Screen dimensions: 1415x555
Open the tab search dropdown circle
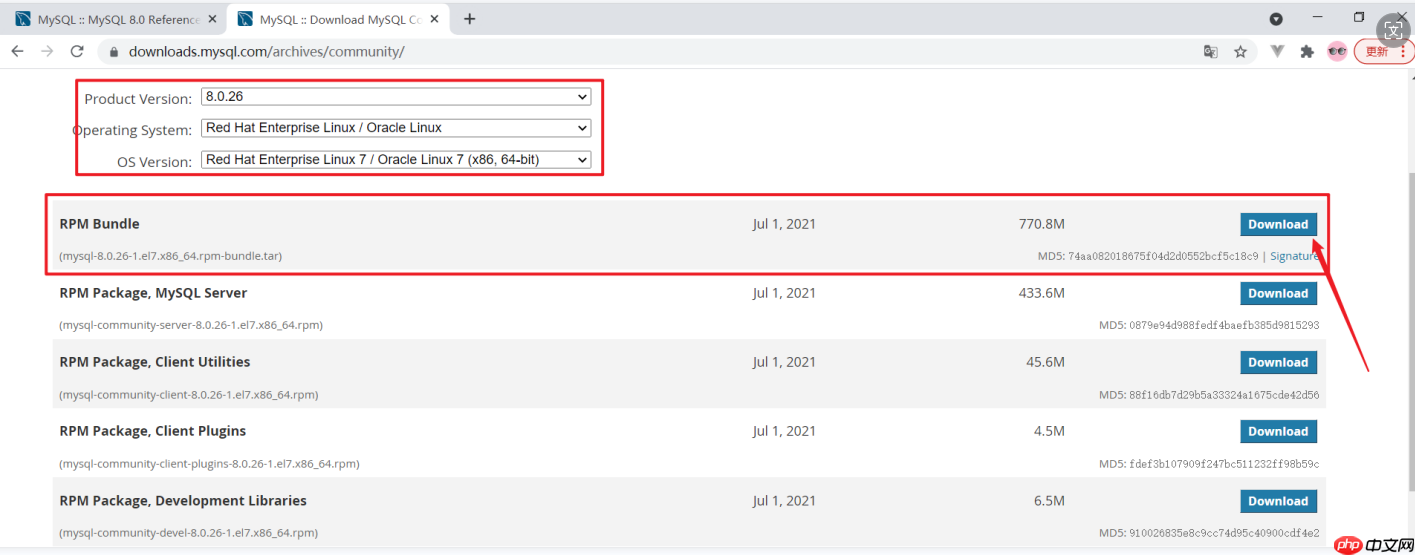coord(1276,19)
